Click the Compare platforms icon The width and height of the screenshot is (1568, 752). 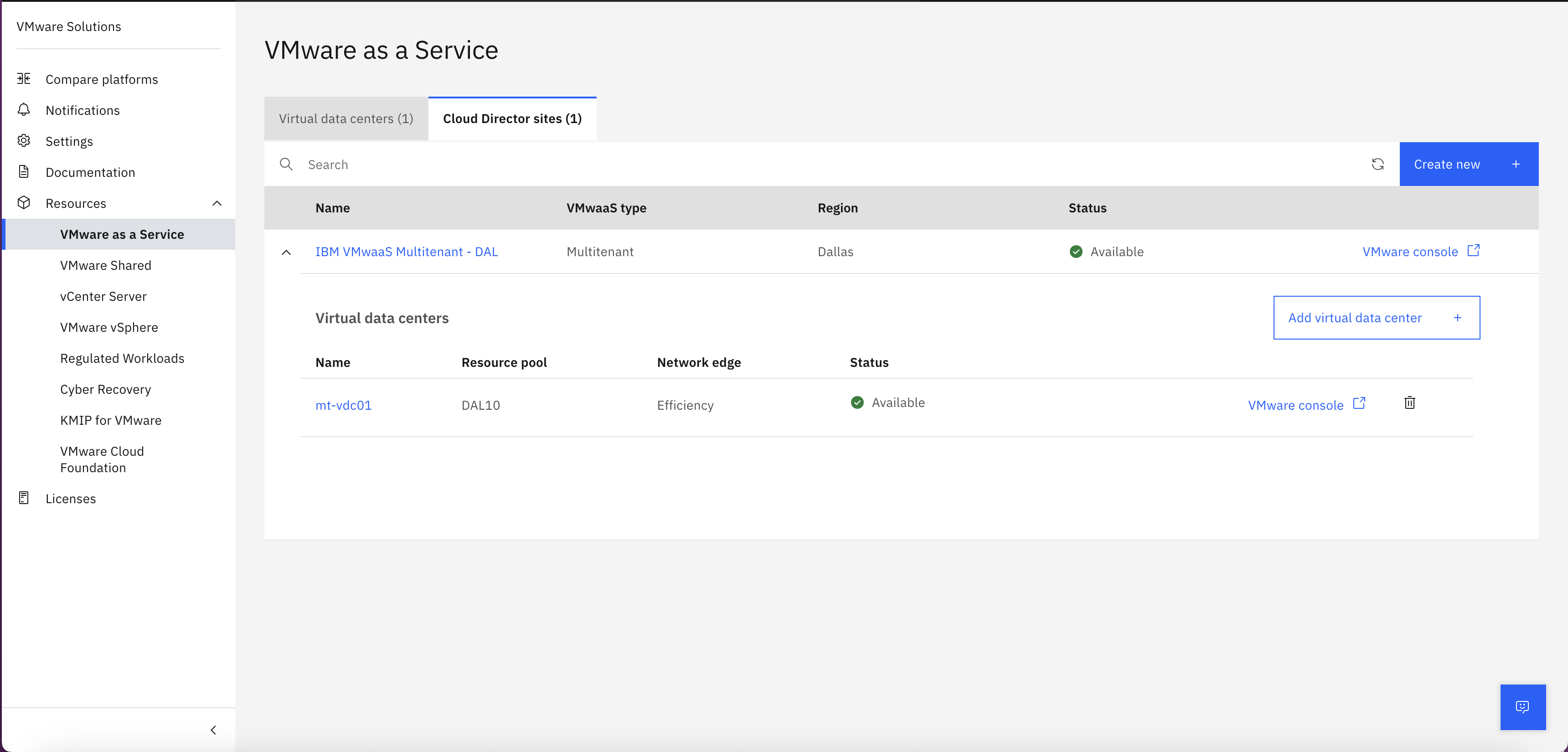[24, 79]
